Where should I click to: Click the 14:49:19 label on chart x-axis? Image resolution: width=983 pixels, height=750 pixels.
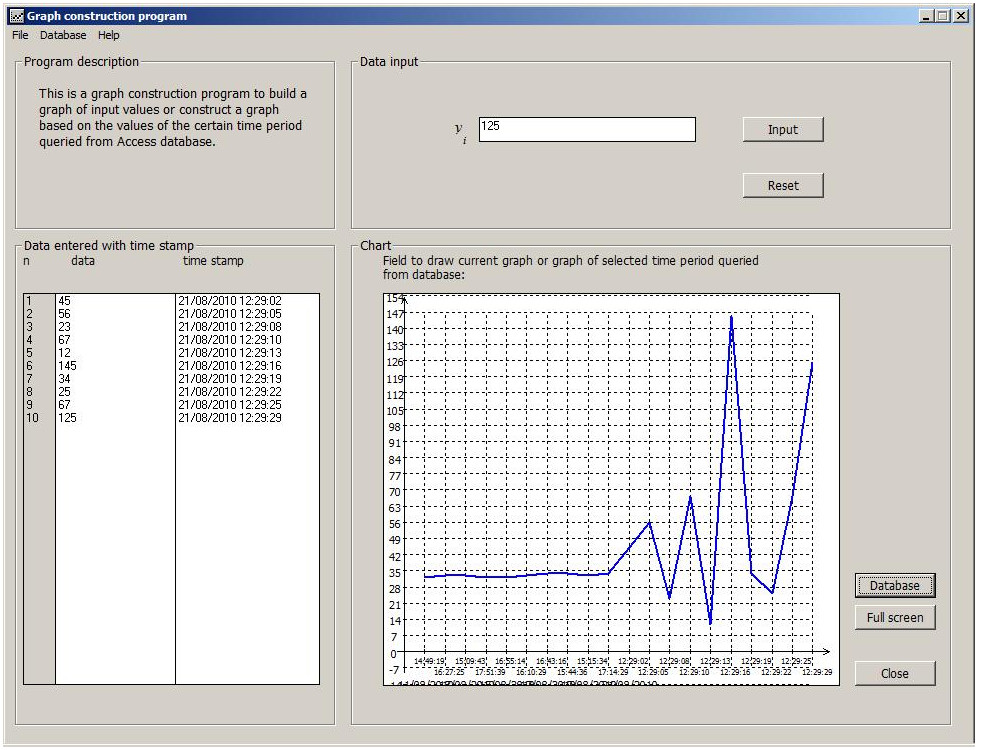pos(429,661)
